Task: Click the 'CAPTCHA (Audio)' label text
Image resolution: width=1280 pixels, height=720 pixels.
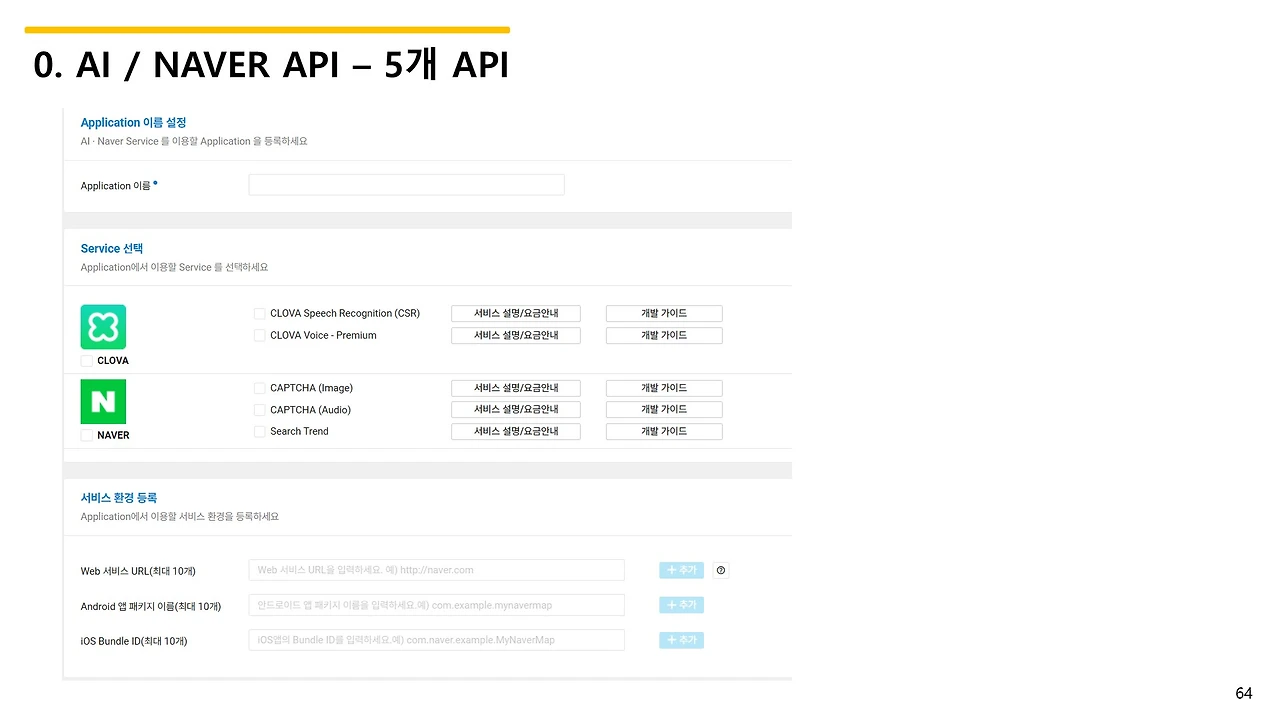Action: click(x=310, y=410)
